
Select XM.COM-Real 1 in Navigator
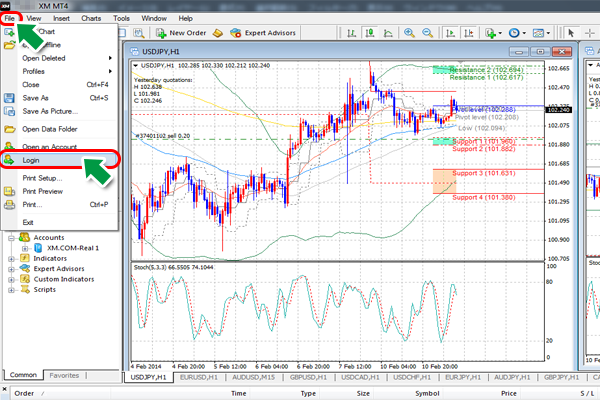click(x=73, y=248)
